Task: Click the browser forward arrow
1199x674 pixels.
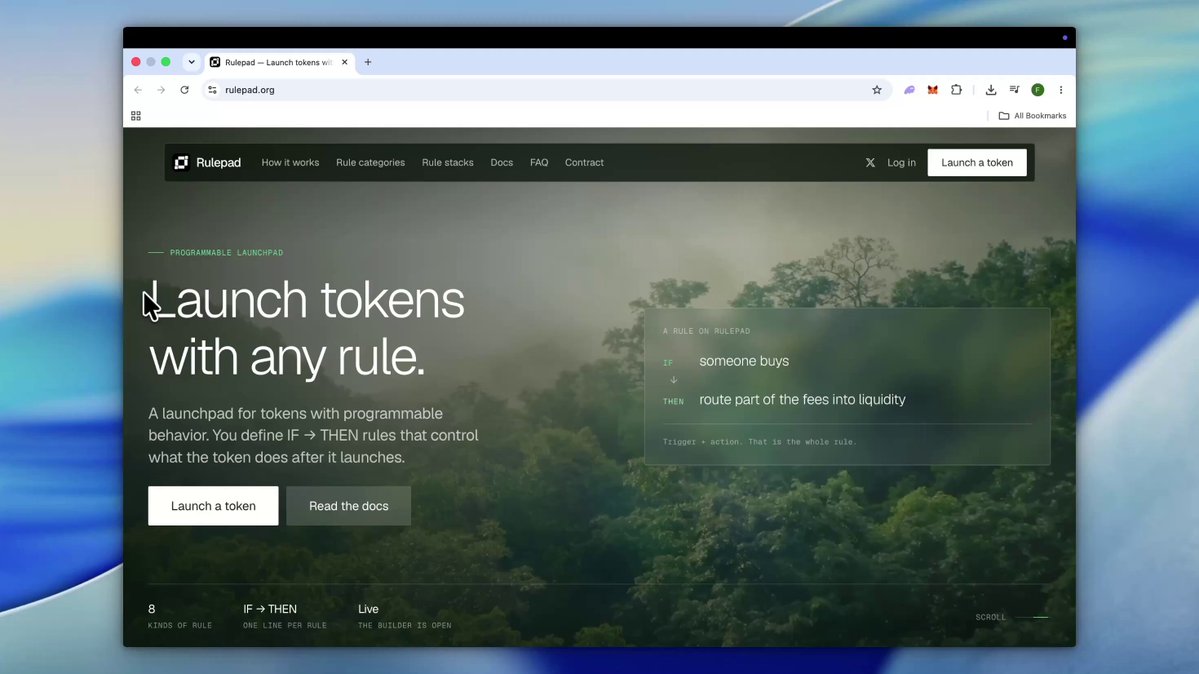Action: 161,90
